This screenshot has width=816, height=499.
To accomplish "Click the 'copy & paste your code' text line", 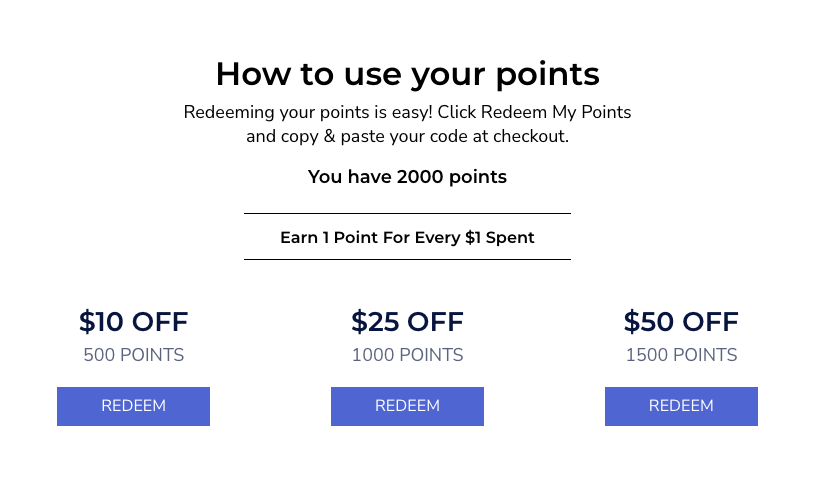I will (x=372, y=136).
